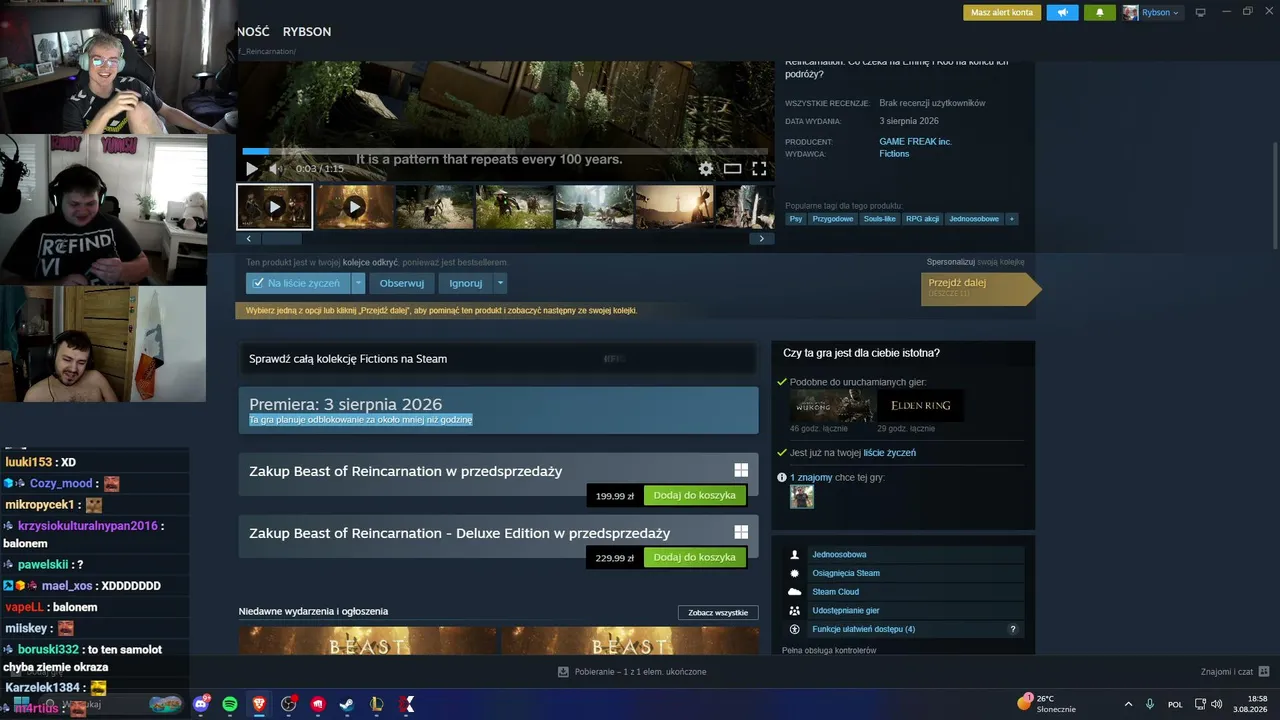
Task: Mute the trailer volume speaker icon
Action: coord(277,169)
